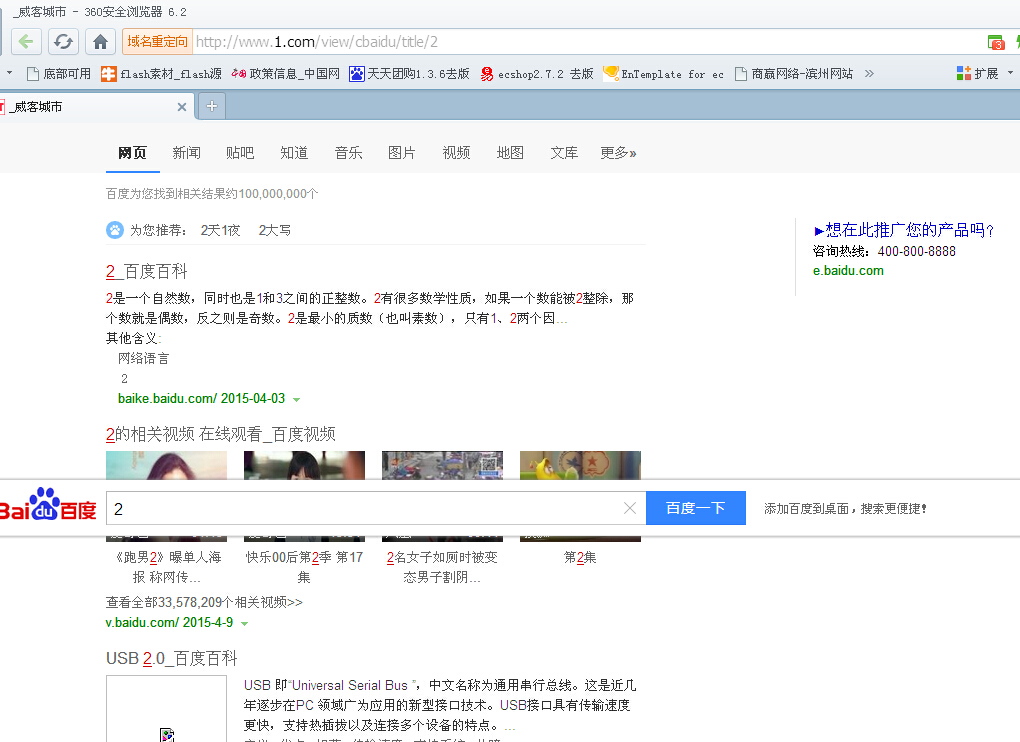Click the flash素材 bookmark favicon
This screenshot has width=1020, height=742.
(x=109, y=74)
